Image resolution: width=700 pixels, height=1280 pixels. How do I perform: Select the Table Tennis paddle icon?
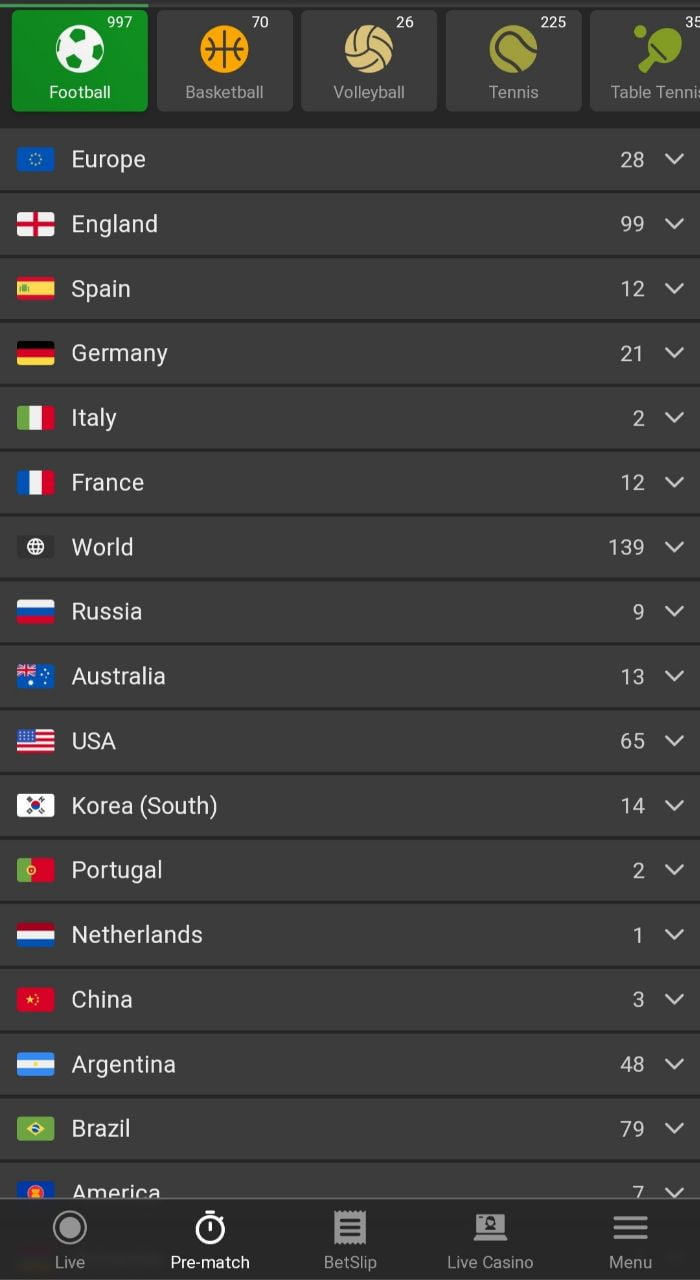click(x=657, y=48)
